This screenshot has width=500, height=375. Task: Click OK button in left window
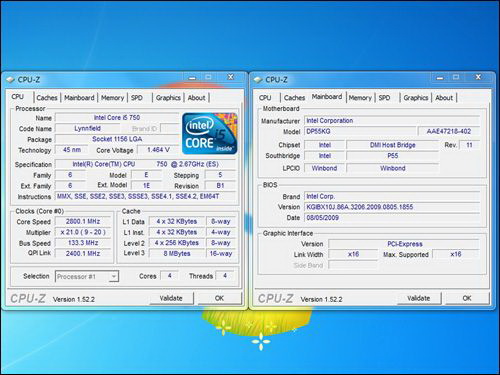(219, 298)
